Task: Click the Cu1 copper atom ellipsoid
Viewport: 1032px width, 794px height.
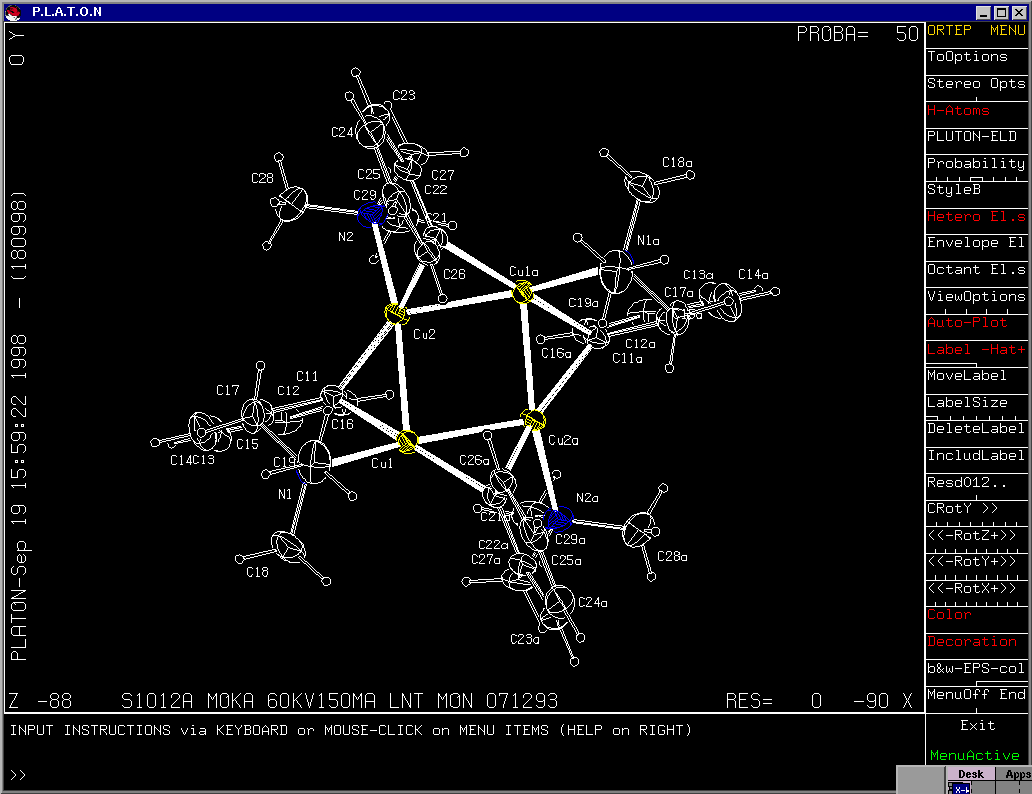Action: tap(407, 441)
